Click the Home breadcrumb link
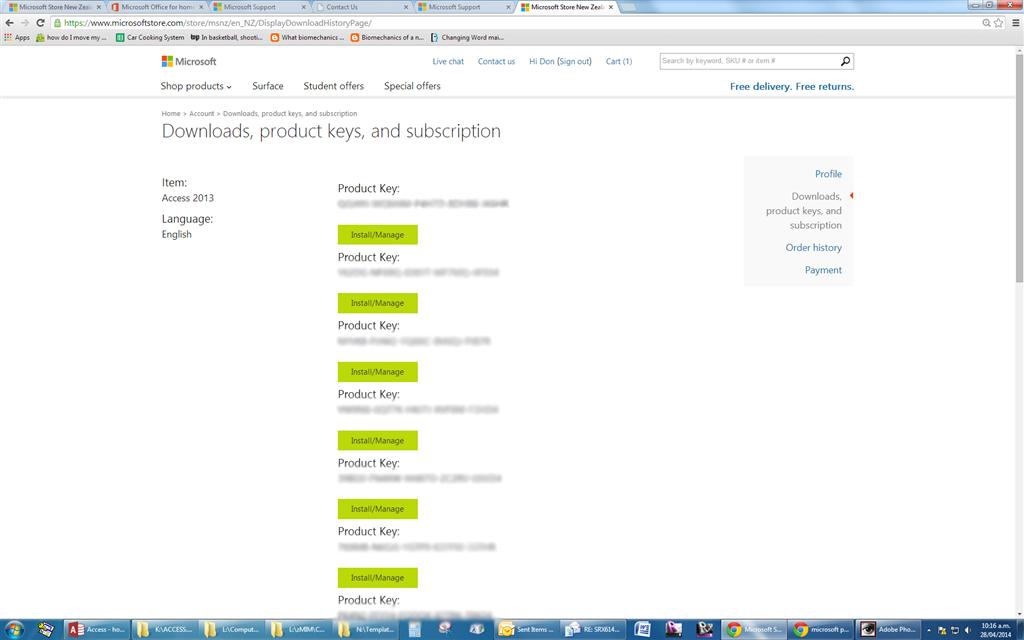Screen dimensions: 1024x640 tap(170, 114)
